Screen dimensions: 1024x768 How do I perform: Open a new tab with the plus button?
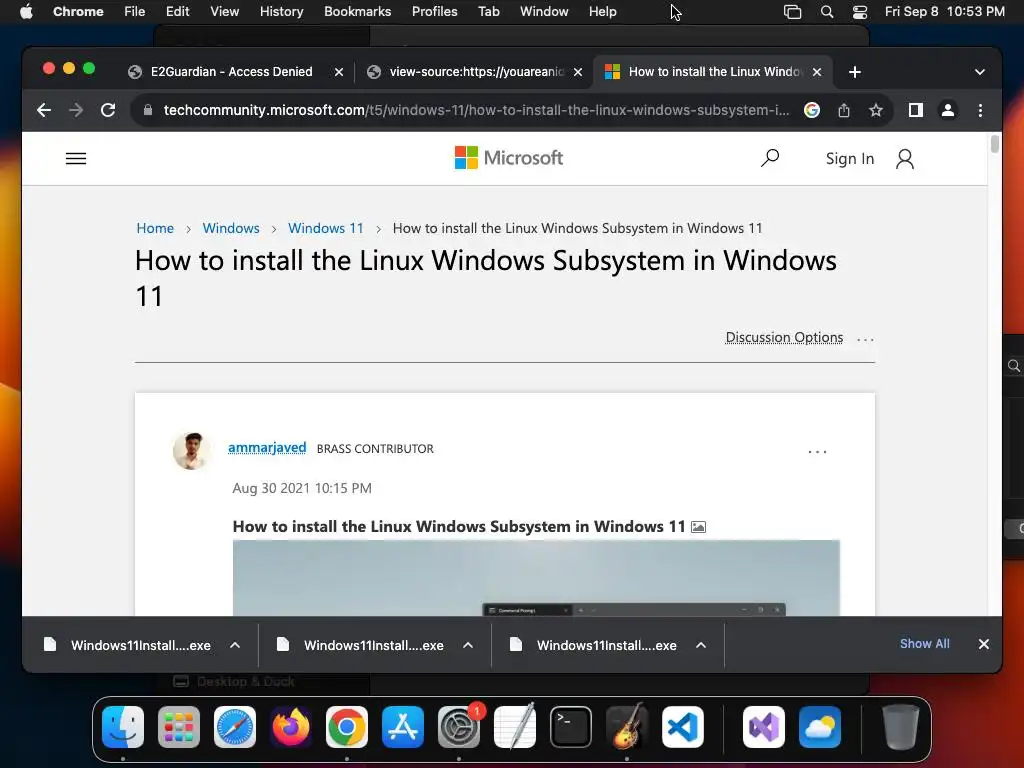coord(855,72)
